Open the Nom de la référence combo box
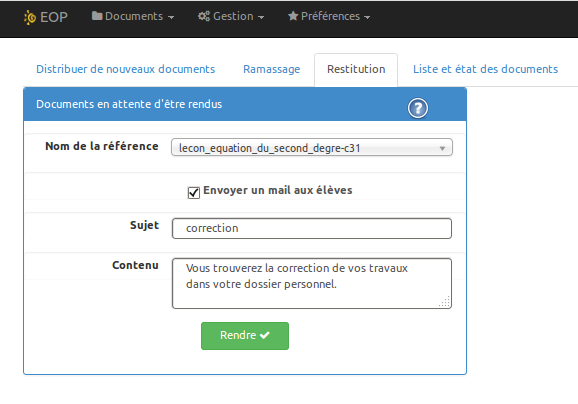The image size is (578, 404). (x=312, y=147)
